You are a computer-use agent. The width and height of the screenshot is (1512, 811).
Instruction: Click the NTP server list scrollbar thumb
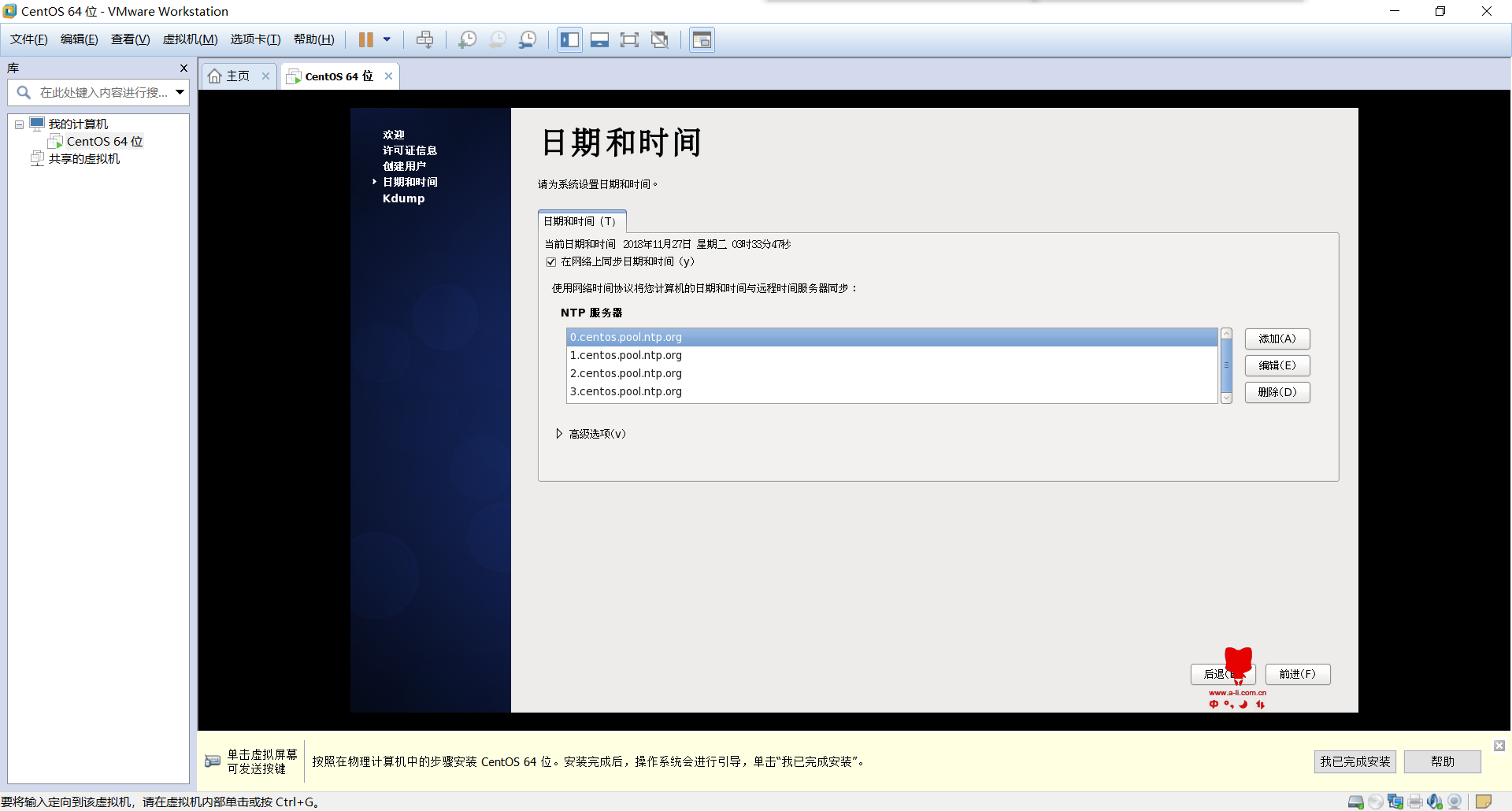click(x=1226, y=365)
